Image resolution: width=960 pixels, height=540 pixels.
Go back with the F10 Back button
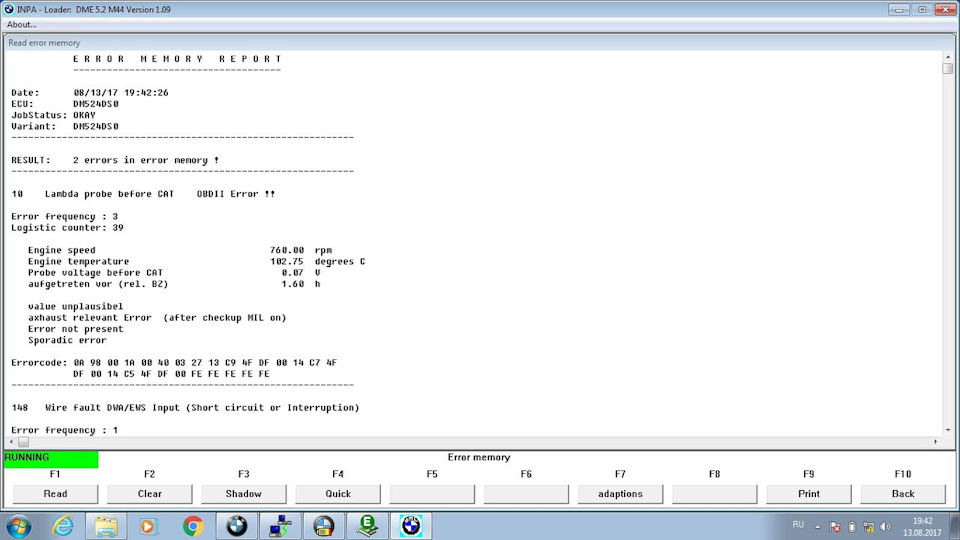tap(903, 493)
